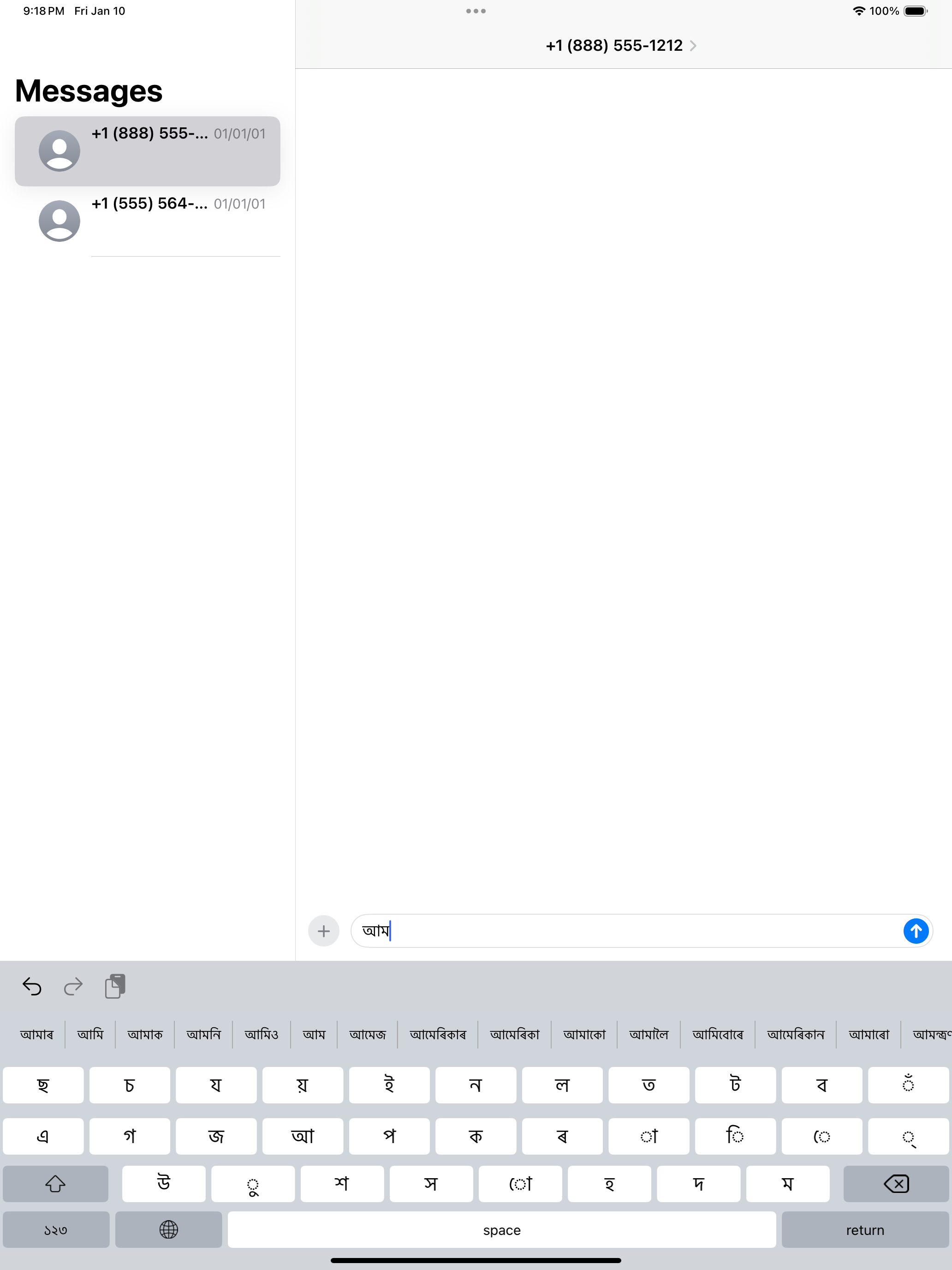Tap the জ key

click(x=216, y=1136)
